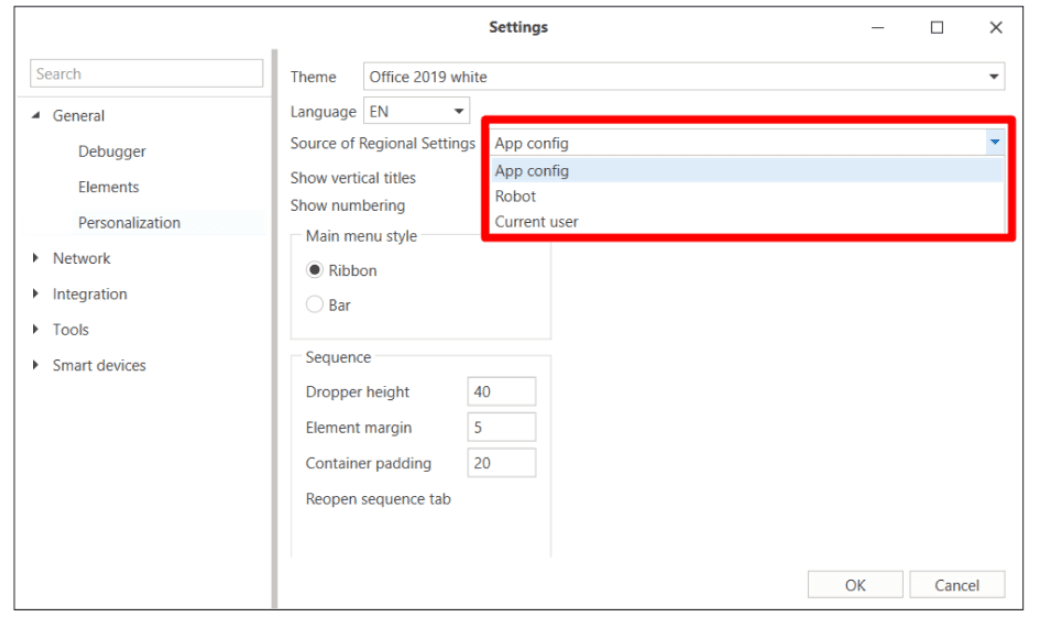Collapse the General tree node
This screenshot has height=622, width=1042.
pyautogui.click(x=37, y=116)
